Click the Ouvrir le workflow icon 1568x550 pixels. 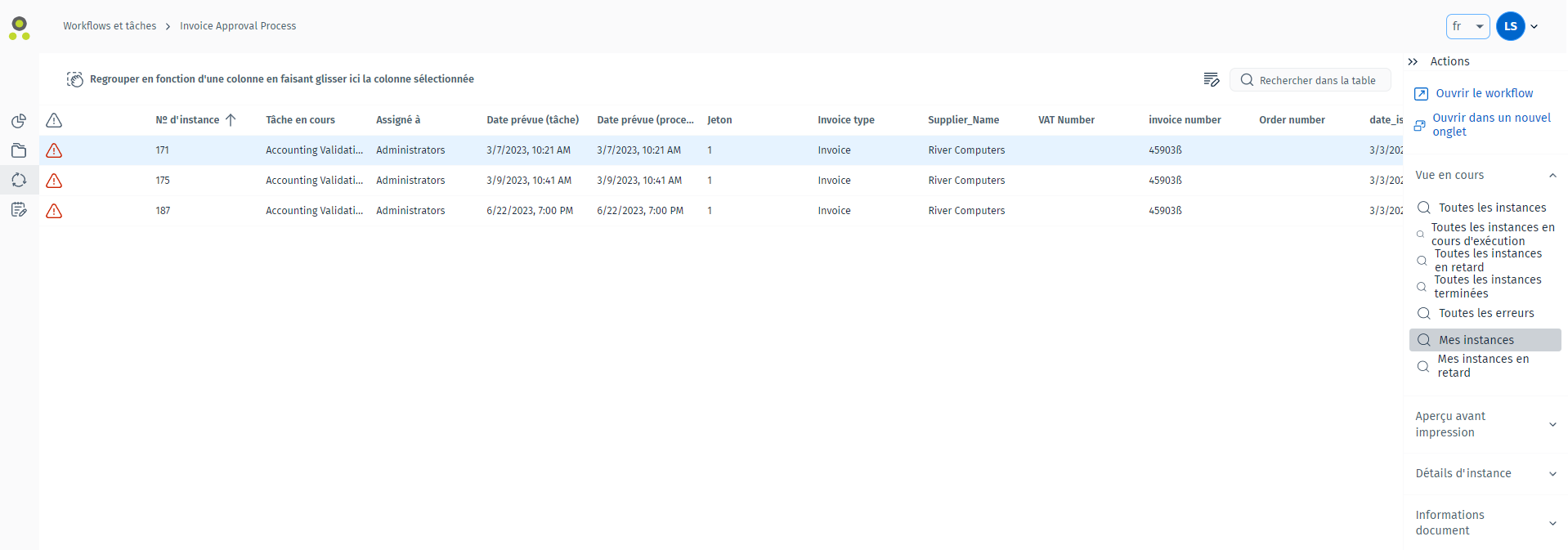point(1422,94)
